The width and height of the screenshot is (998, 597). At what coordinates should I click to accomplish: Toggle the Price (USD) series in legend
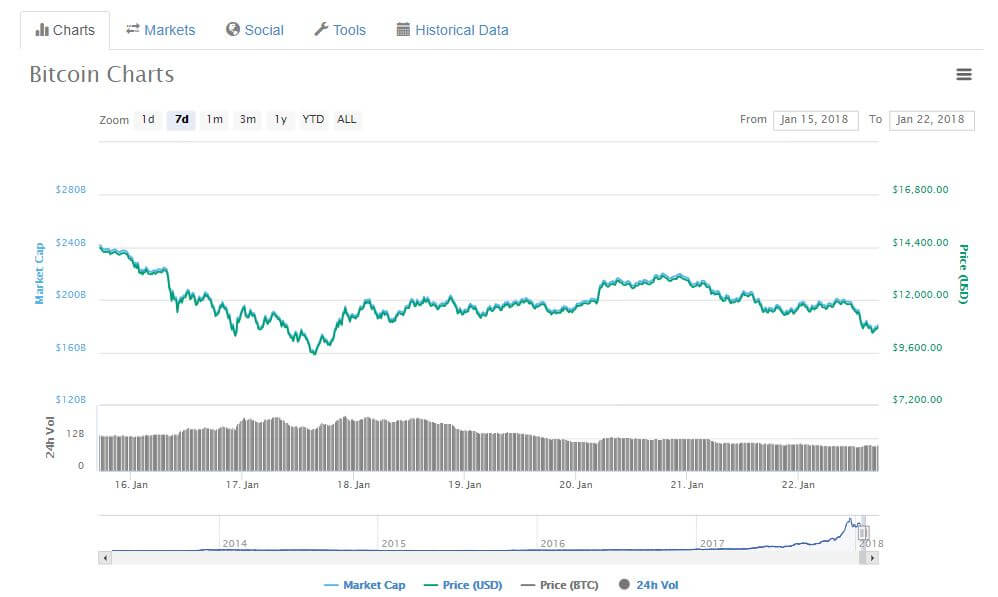(x=463, y=585)
